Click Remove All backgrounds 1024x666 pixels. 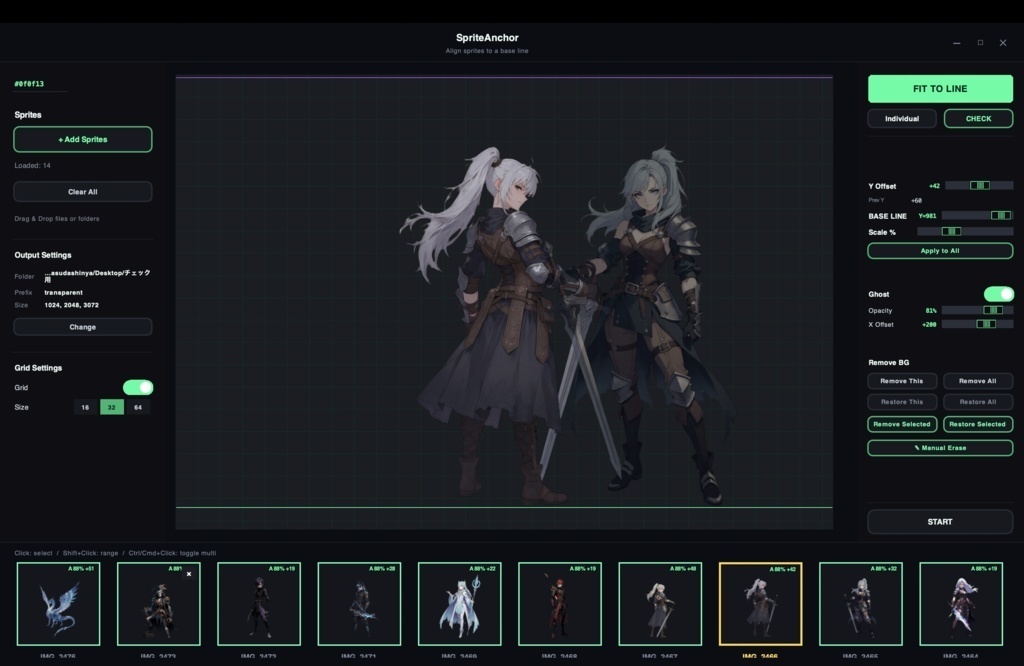pos(978,381)
